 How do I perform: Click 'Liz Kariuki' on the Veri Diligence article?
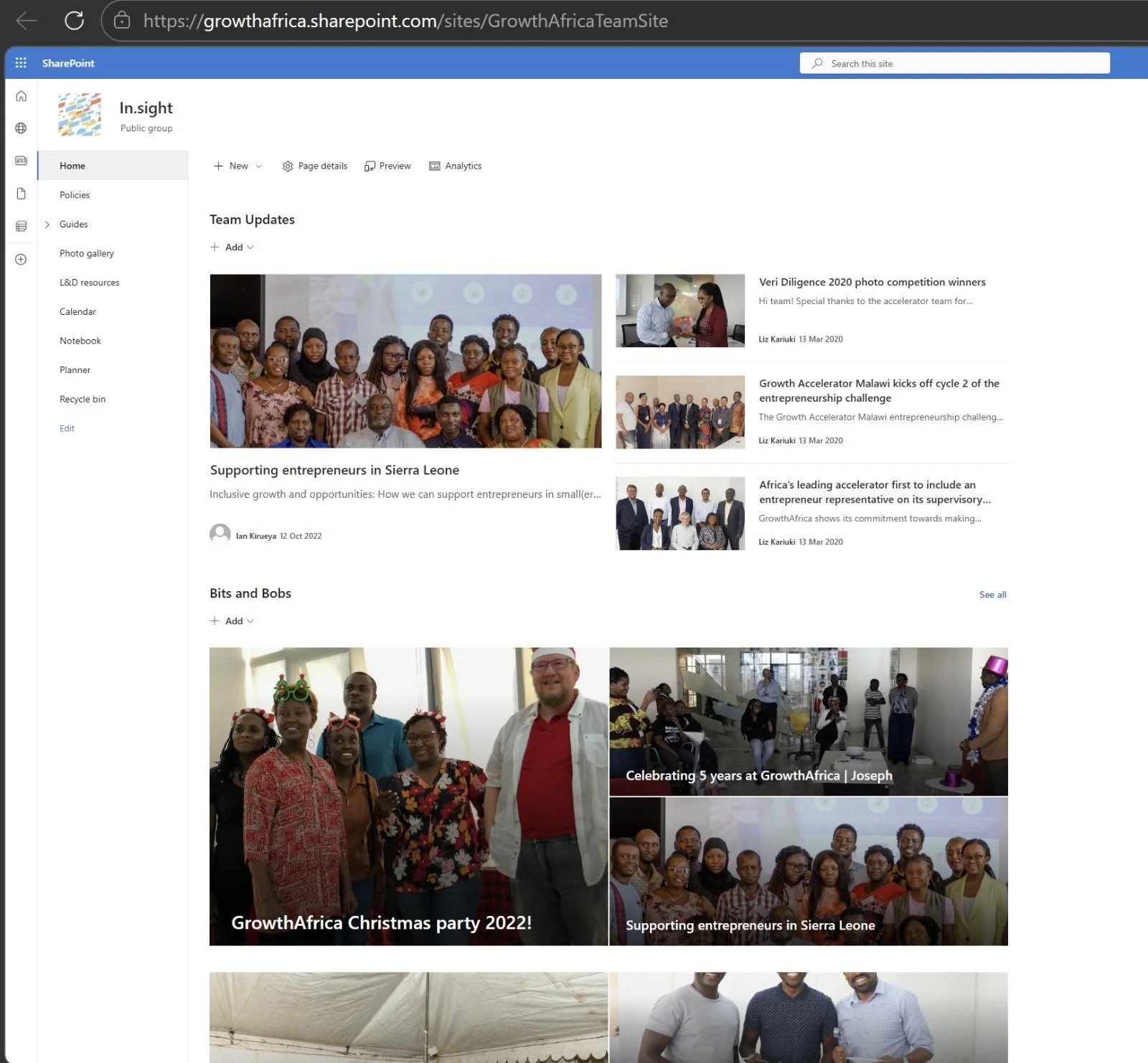tap(777, 339)
